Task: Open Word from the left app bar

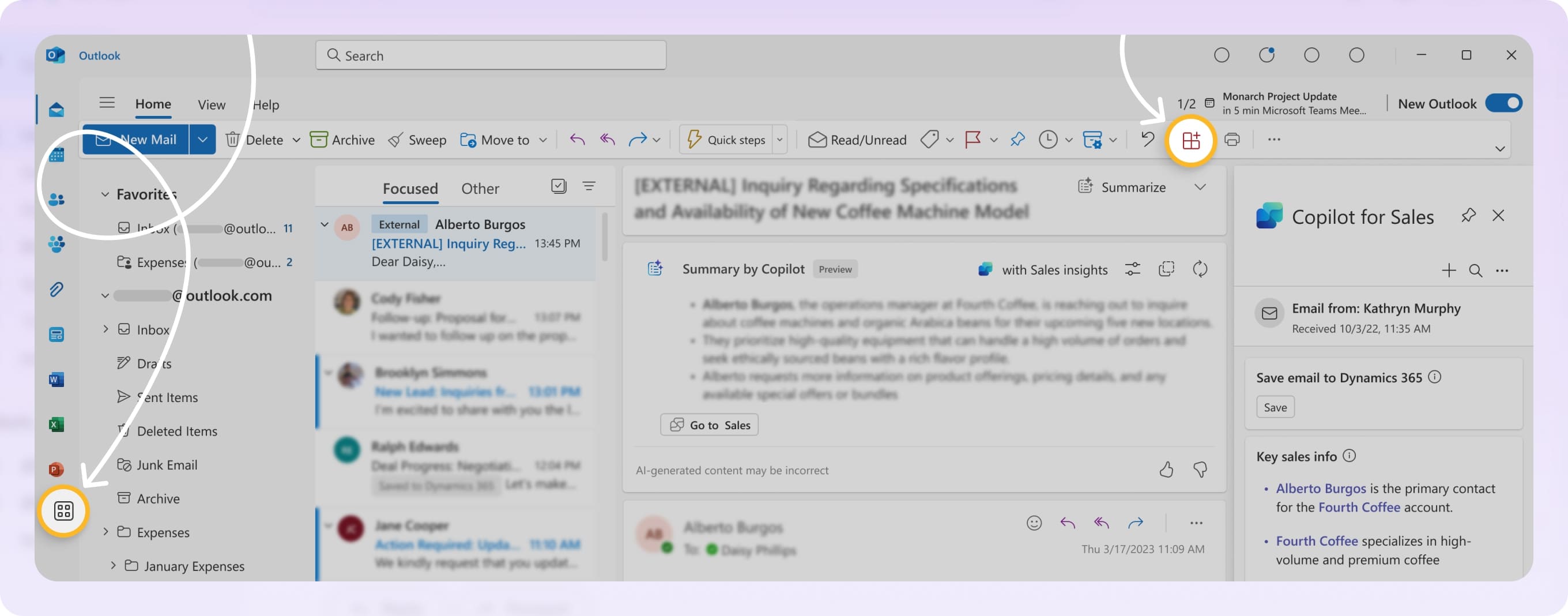Action: click(55, 379)
